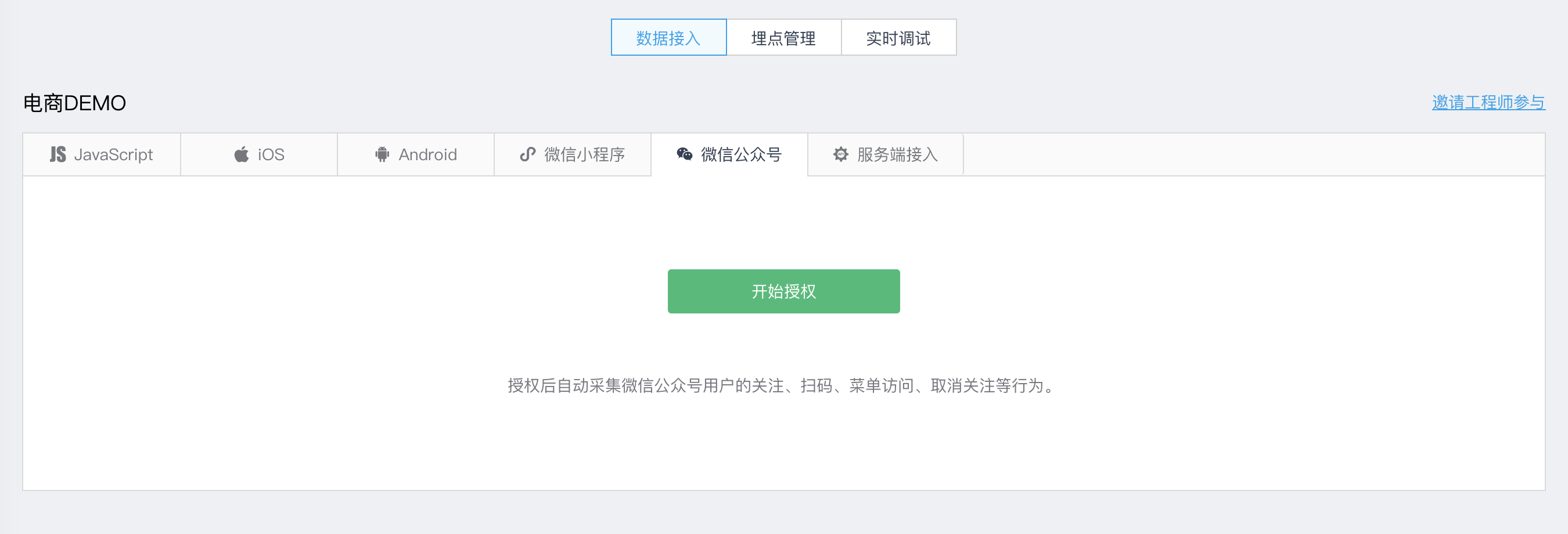Click the WeChat logo on 微信公众号 tab
This screenshot has height=534, width=1568.
(x=684, y=155)
